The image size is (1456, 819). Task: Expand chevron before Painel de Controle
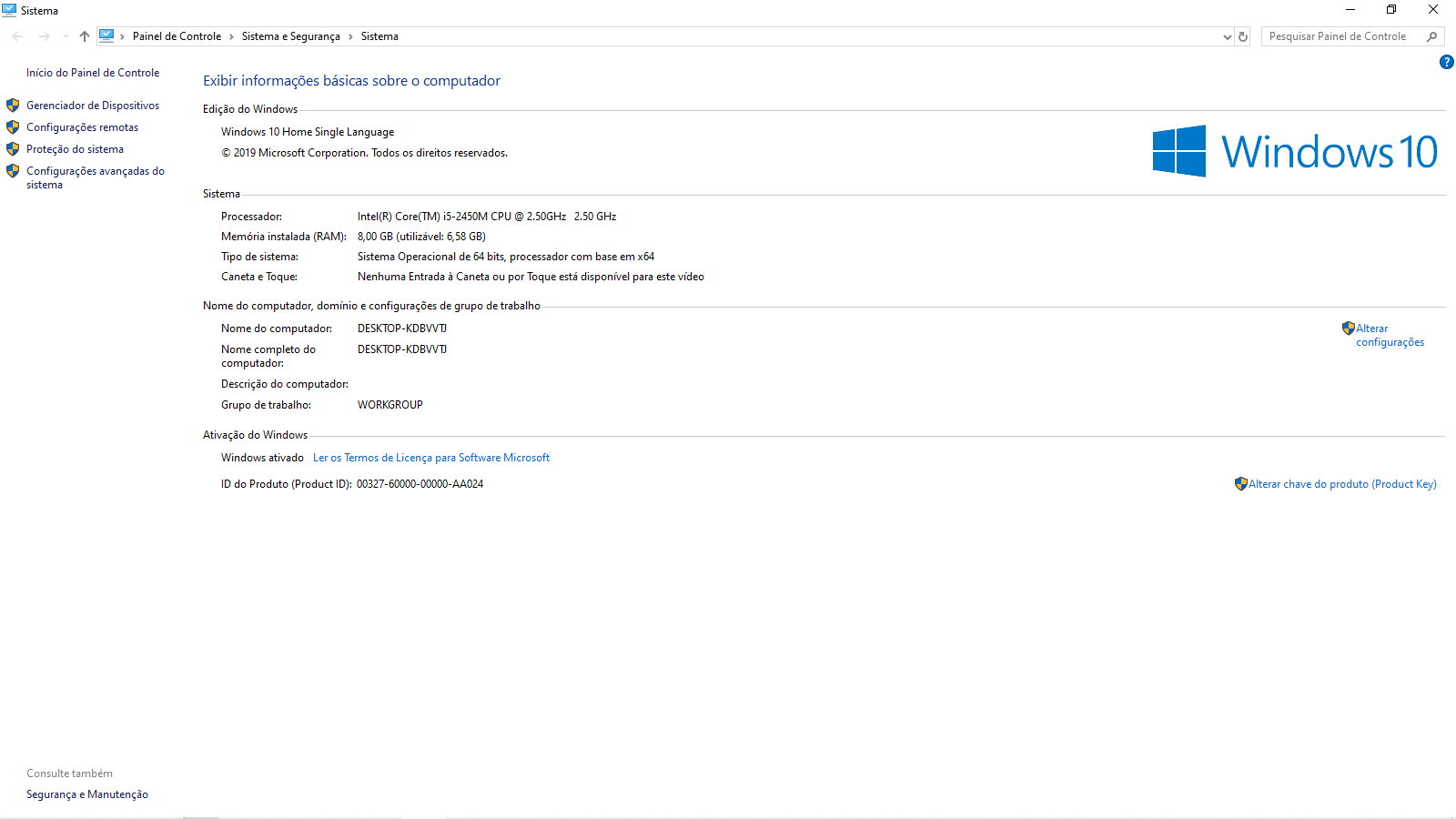coord(123,36)
